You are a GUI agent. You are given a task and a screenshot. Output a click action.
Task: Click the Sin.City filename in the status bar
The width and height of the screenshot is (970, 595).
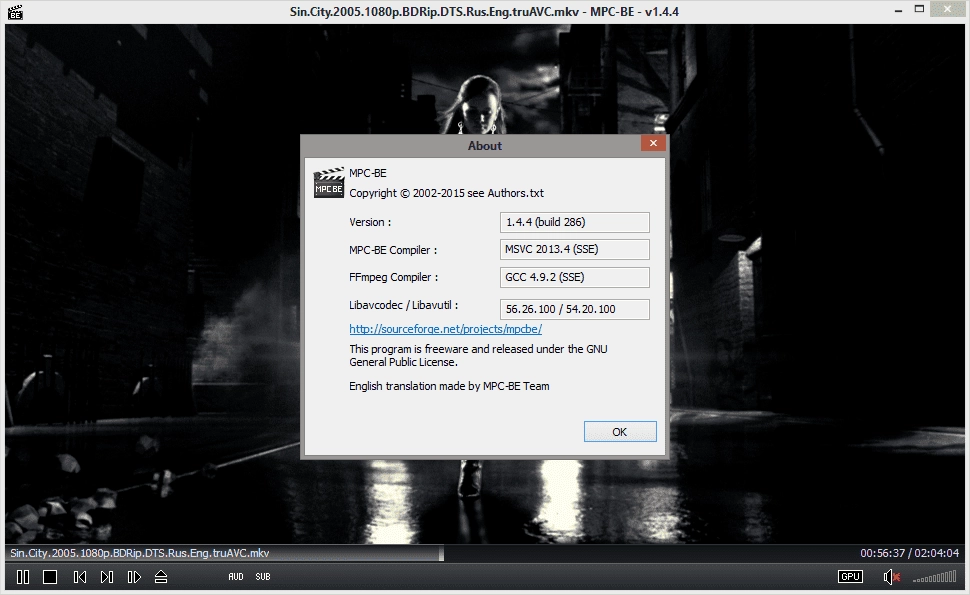[x=140, y=553]
